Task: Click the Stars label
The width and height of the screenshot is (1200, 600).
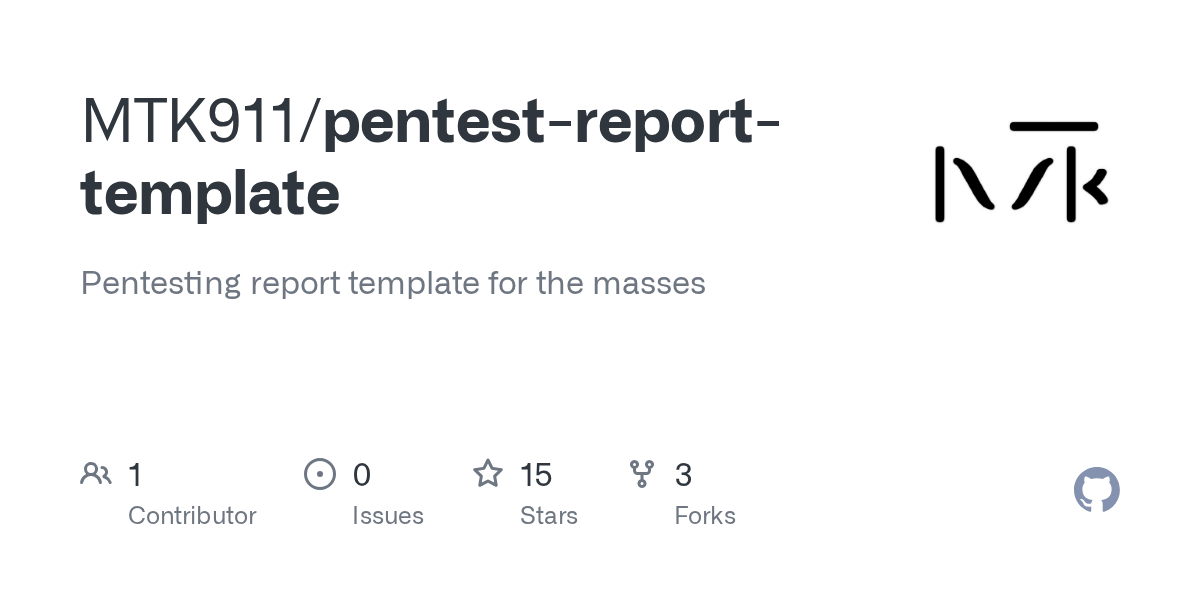Action: tap(549, 516)
